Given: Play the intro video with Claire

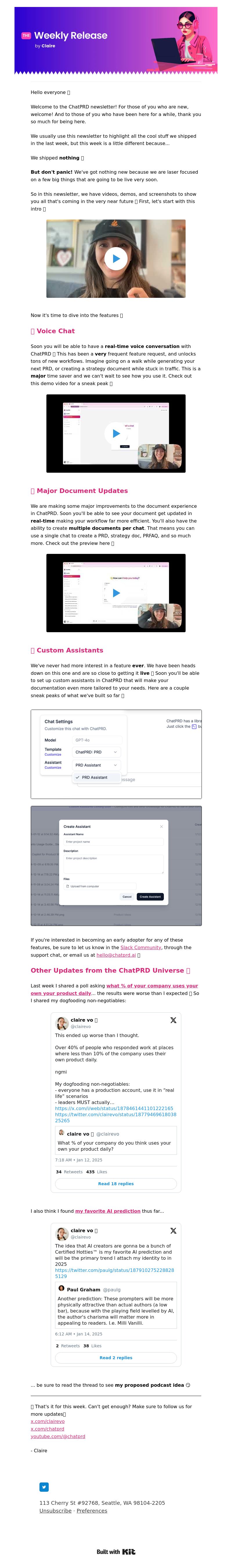Looking at the screenshot, I should click(116, 259).
